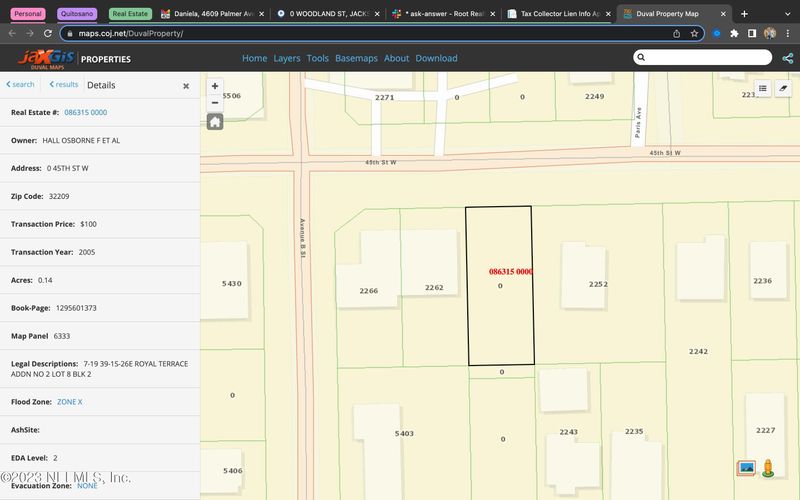This screenshot has height=500, width=800.
Task: Click the search magnifier icon
Action: point(641,57)
